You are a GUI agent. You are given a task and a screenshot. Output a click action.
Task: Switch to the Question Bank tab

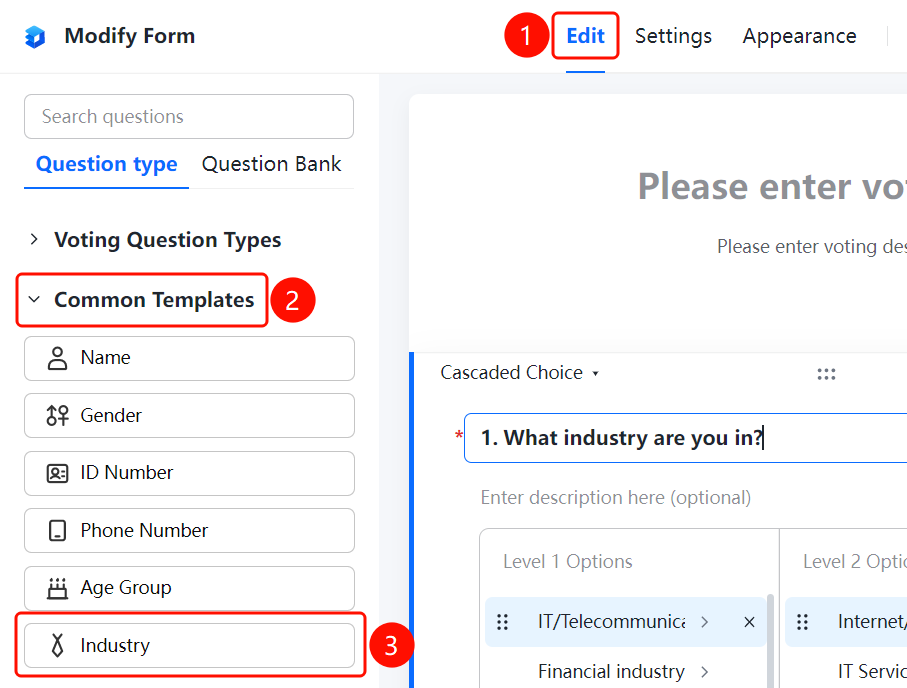click(x=271, y=164)
